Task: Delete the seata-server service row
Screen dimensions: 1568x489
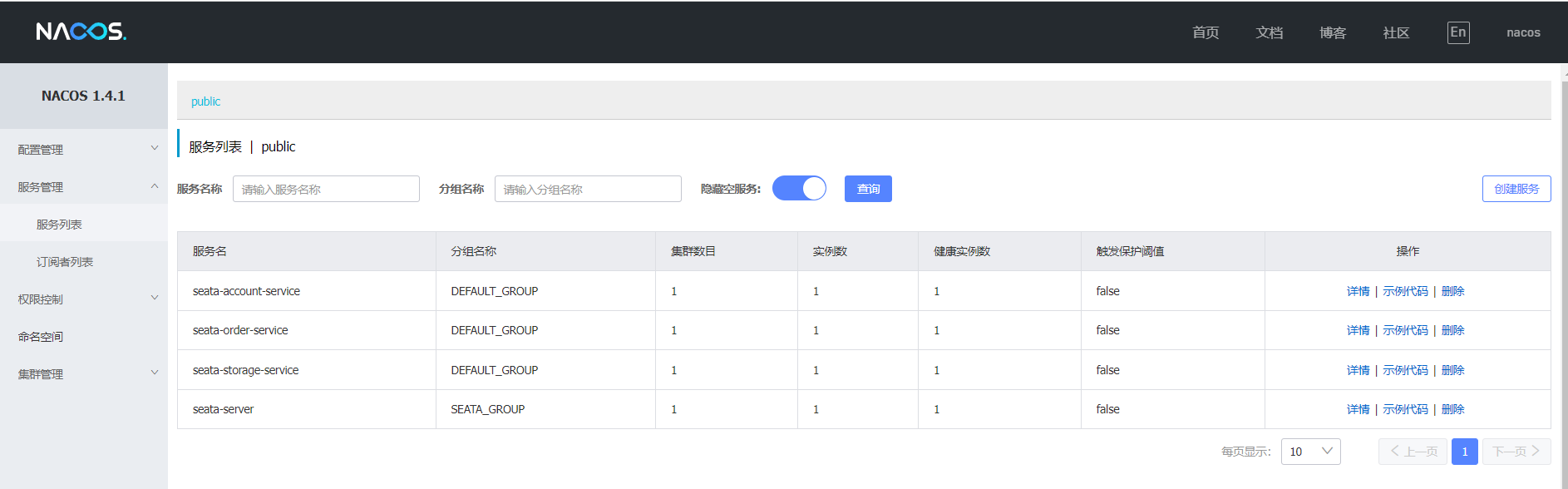Action: click(1452, 409)
